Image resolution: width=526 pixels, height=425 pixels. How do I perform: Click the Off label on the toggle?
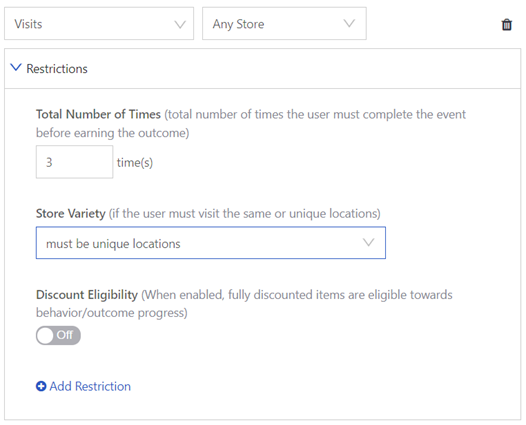[x=64, y=335]
